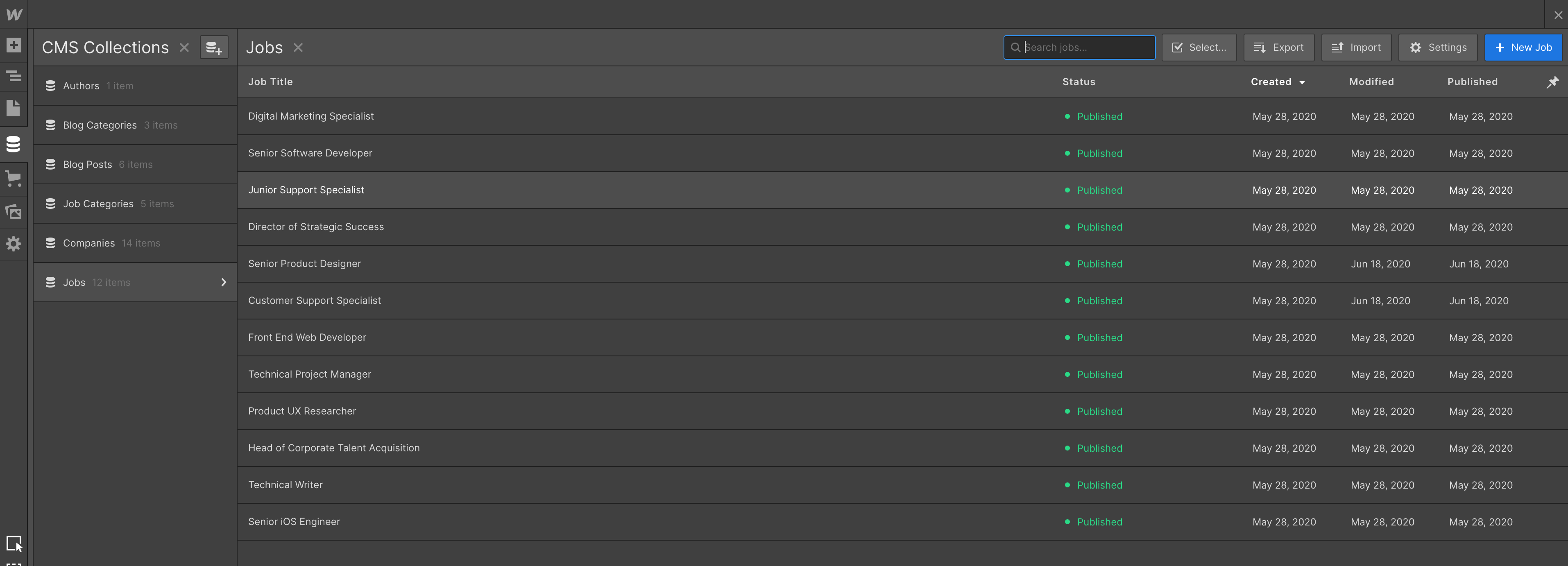This screenshot has height=566, width=1568.
Task: Open the Assets panel icon
Action: pos(14,211)
